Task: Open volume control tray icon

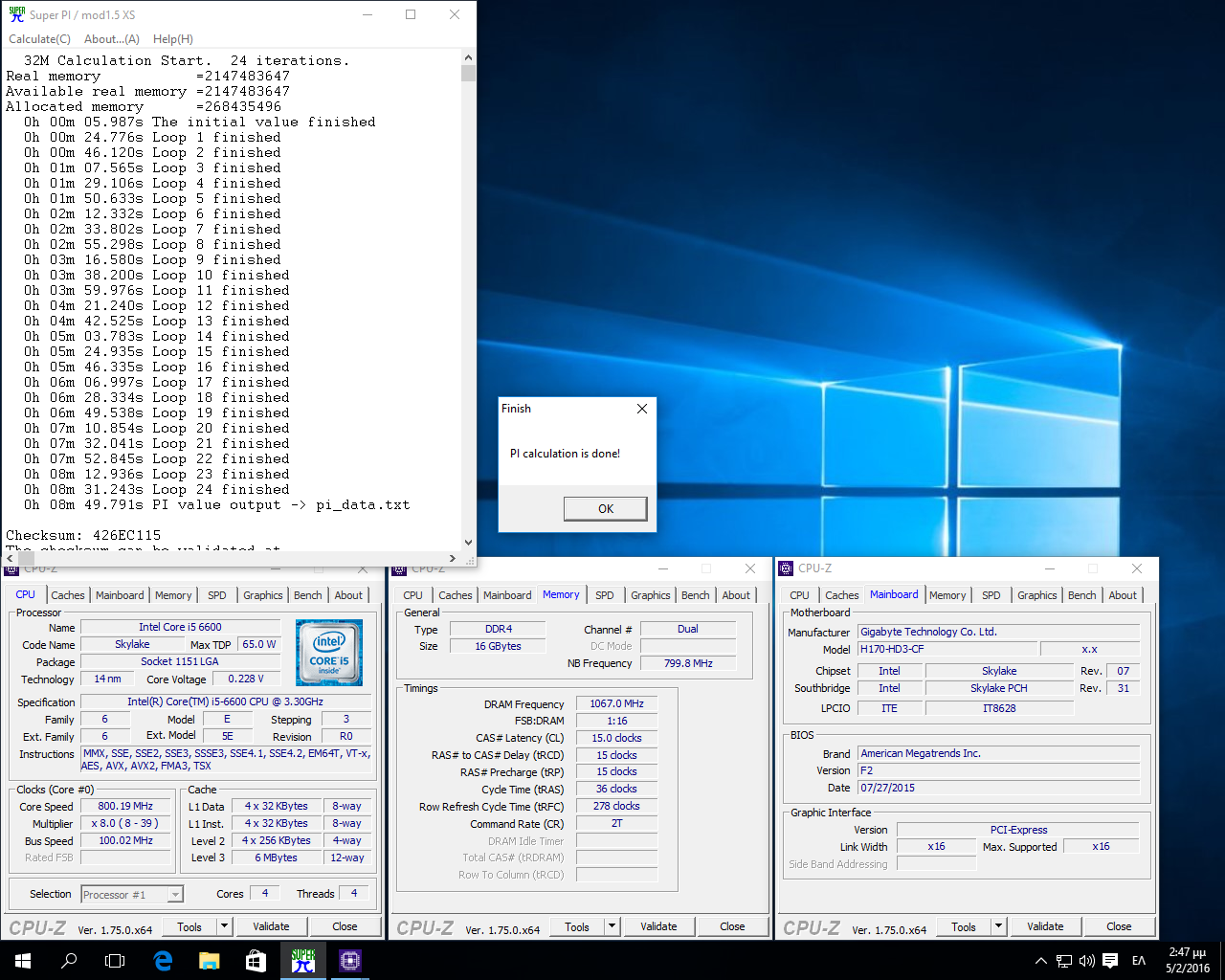Action: coord(1087,961)
